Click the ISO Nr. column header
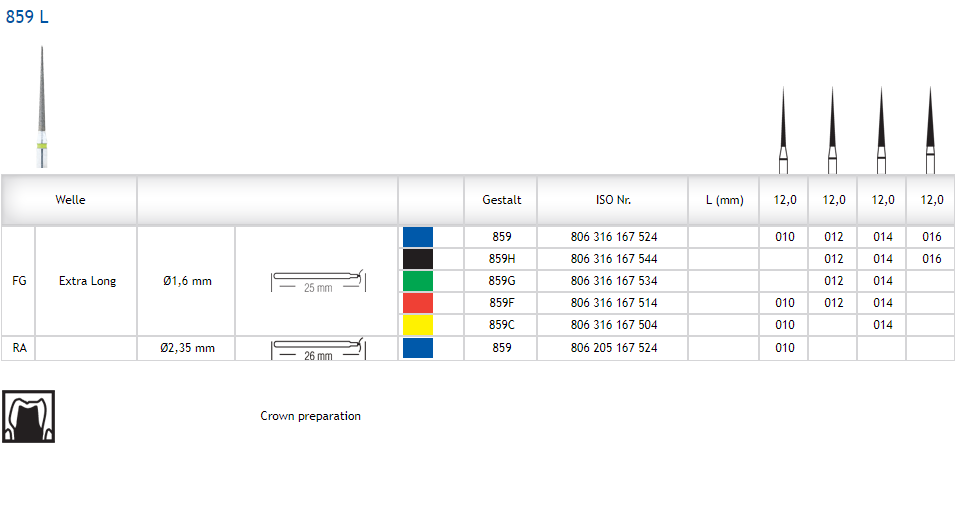Image resolution: width=958 pixels, height=507 pixels. click(x=613, y=200)
